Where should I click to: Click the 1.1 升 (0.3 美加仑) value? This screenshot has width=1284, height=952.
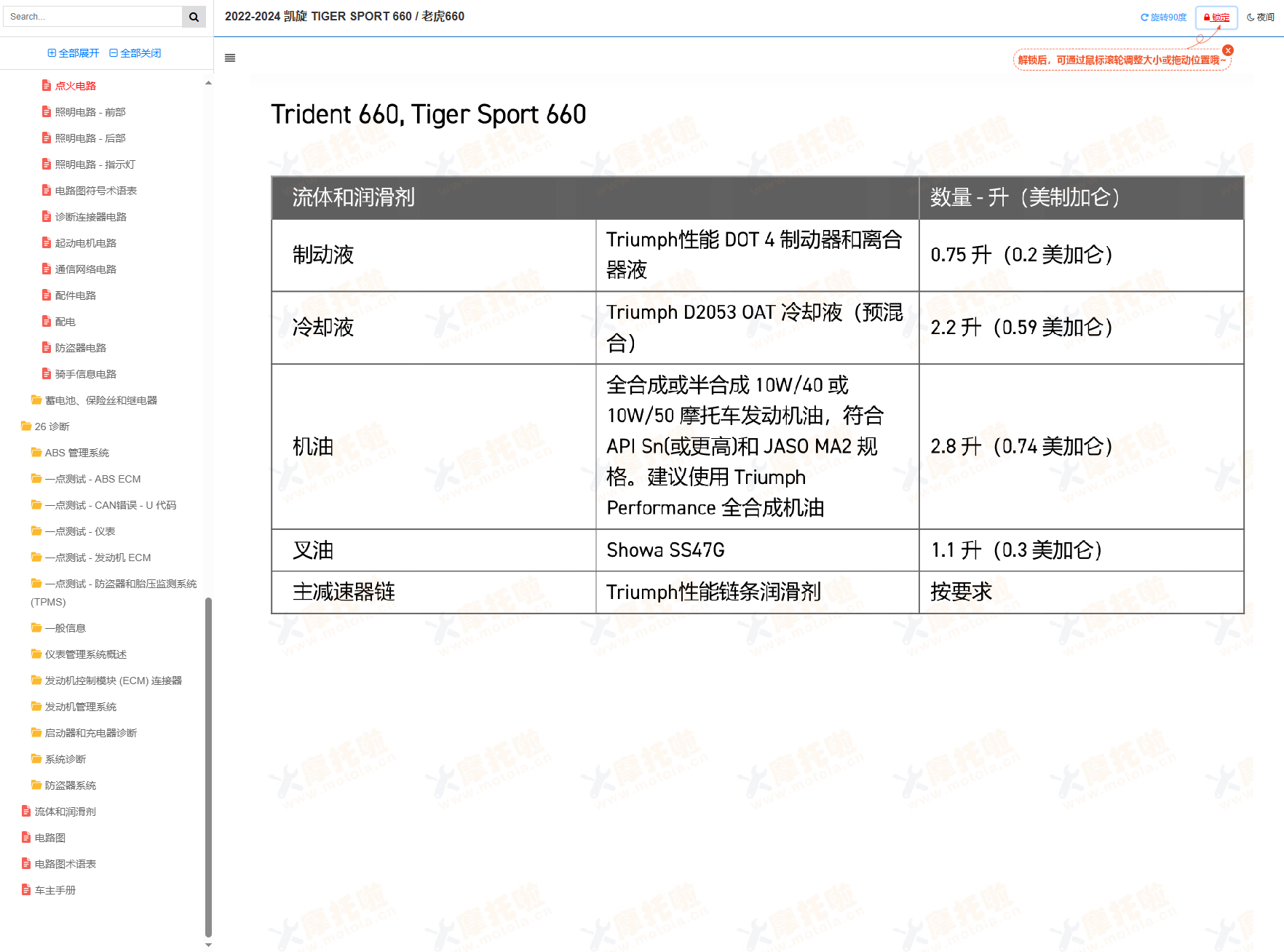click(x=1016, y=550)
